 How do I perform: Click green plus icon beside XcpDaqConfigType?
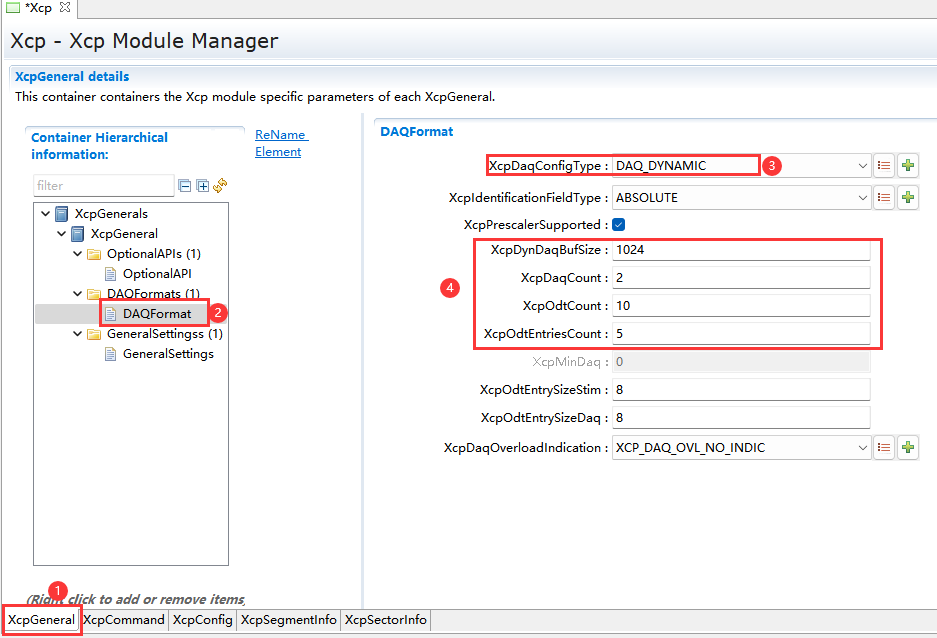[x=908, y=166]
